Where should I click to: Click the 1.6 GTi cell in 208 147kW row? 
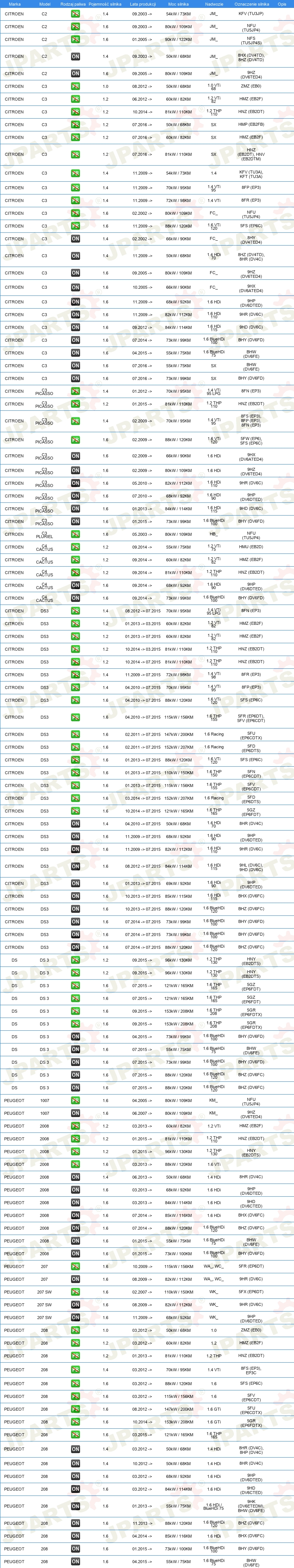click(x=214, y=1410)
